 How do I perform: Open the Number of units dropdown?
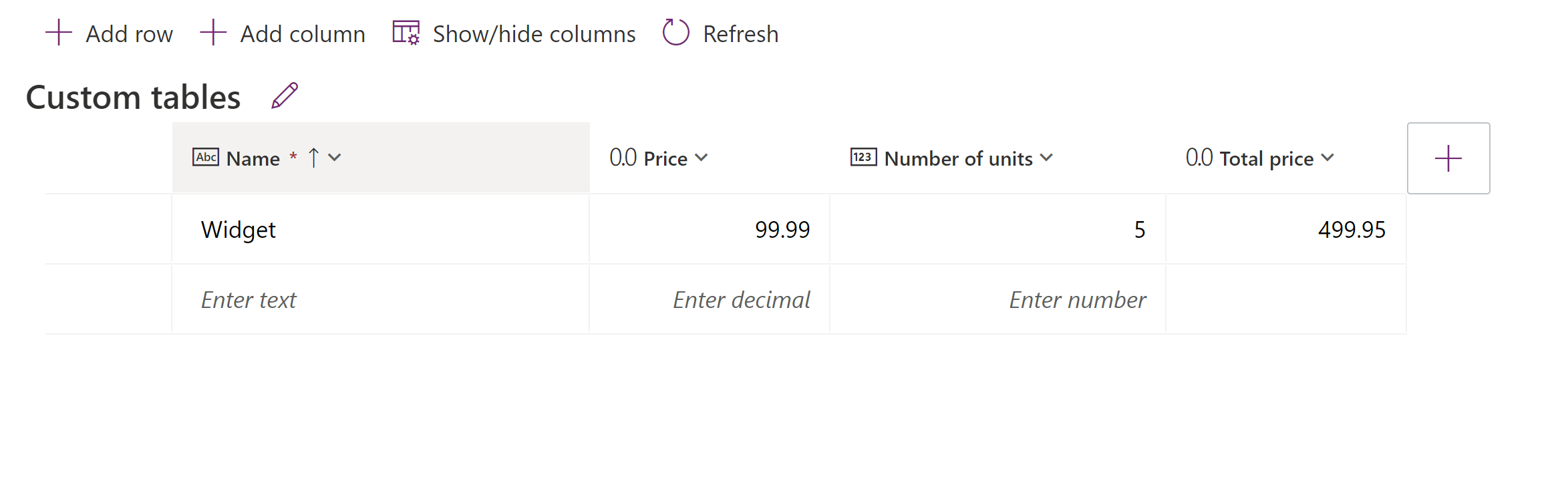click(1046, 158)
